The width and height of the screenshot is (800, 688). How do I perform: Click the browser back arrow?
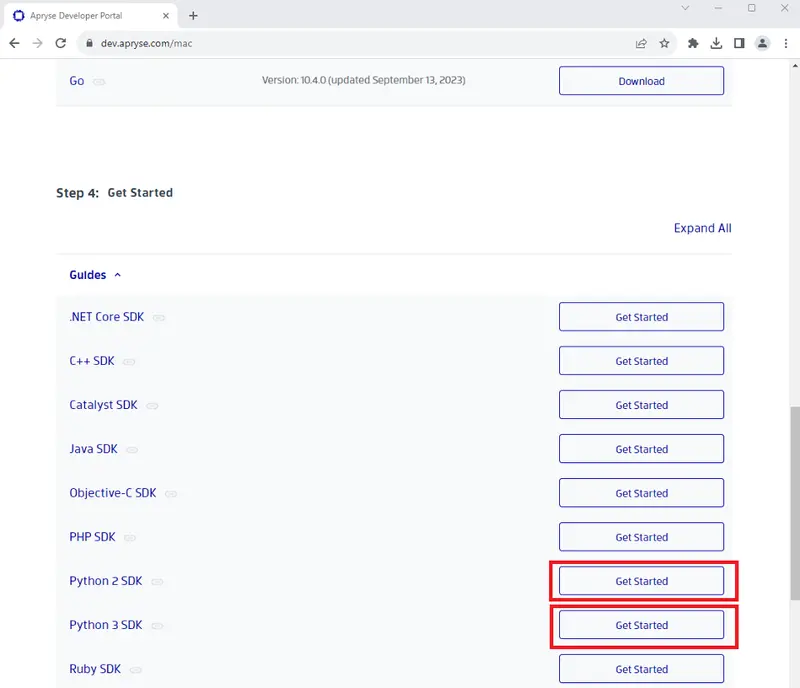click(x=14, y=43)
